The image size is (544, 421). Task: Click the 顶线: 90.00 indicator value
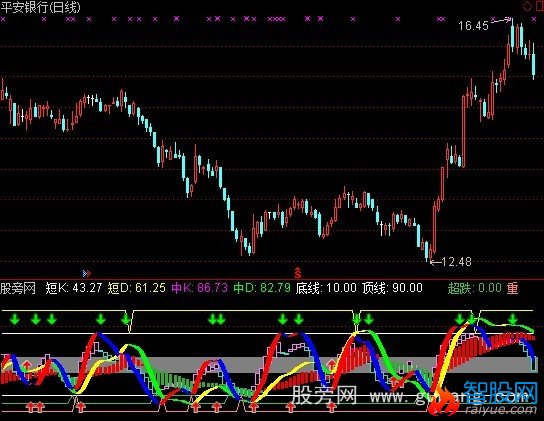click(392, 288)
